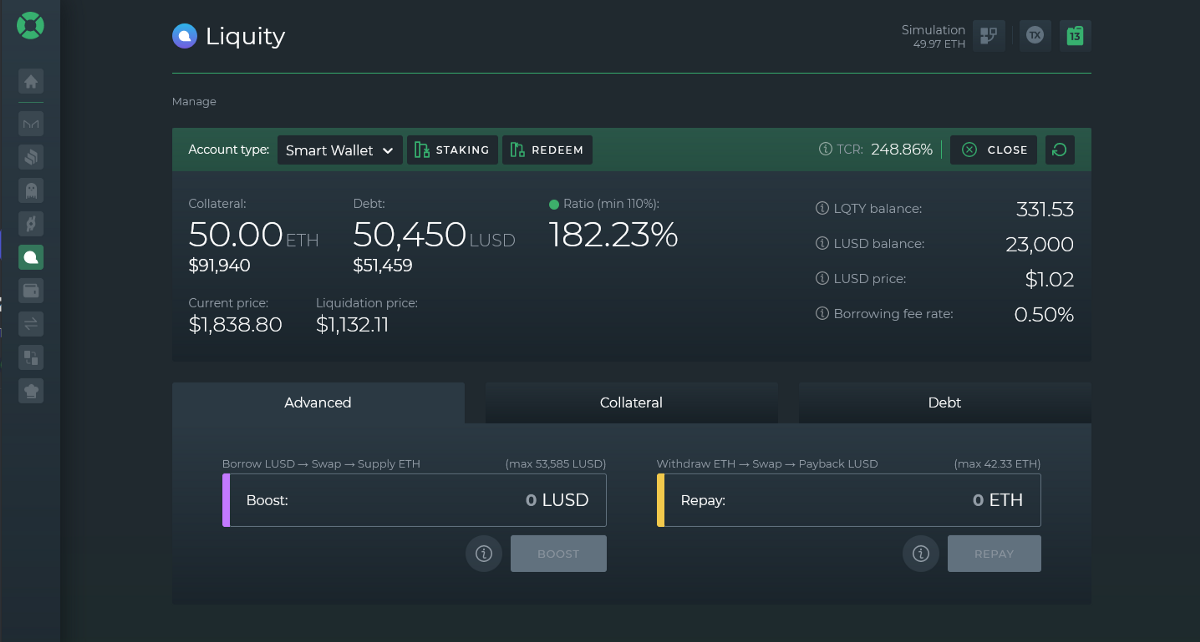The image size is (1200, 642).
Task: Refresh trove data with the reload icon
Action: click(x=1060, y=150)
